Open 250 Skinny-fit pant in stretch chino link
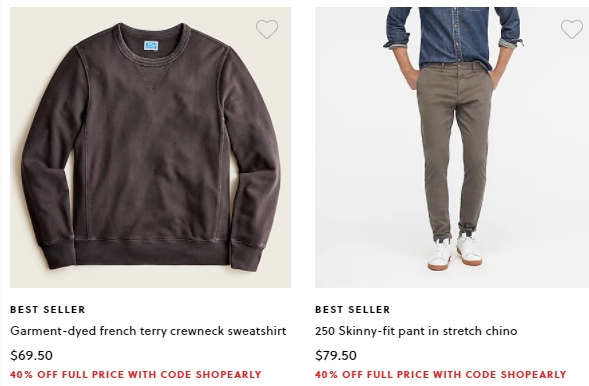The image size is (589, 386). pyautogui.click(x=416, y=331)
